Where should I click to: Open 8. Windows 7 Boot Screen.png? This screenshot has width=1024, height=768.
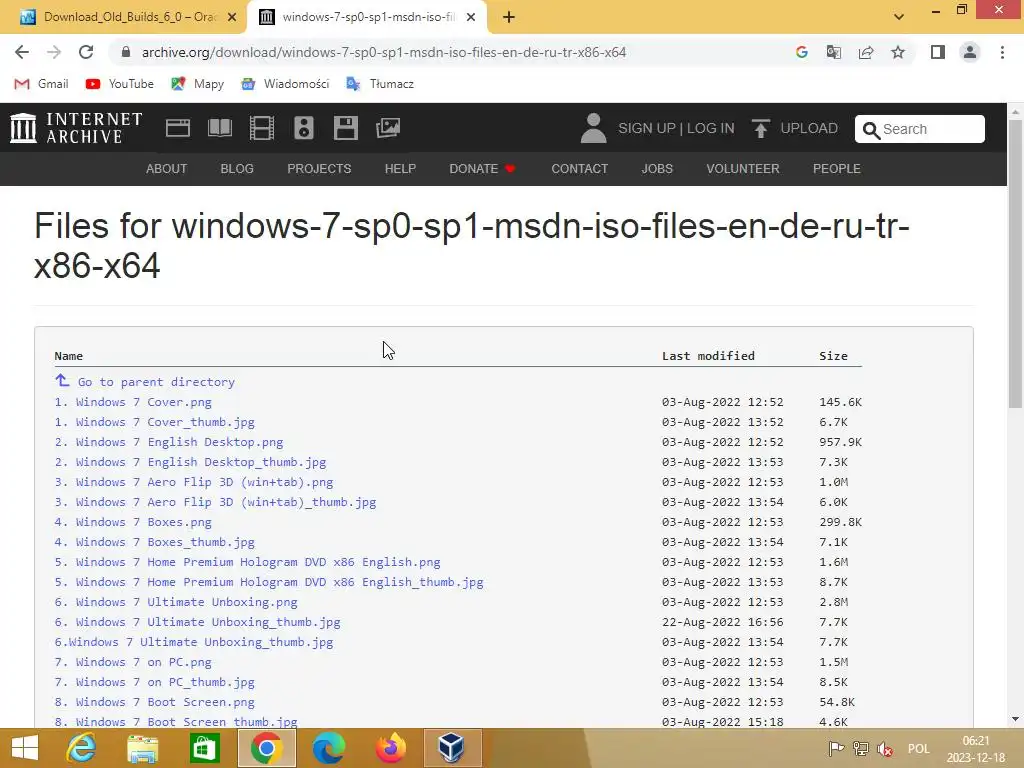[155, 702]
